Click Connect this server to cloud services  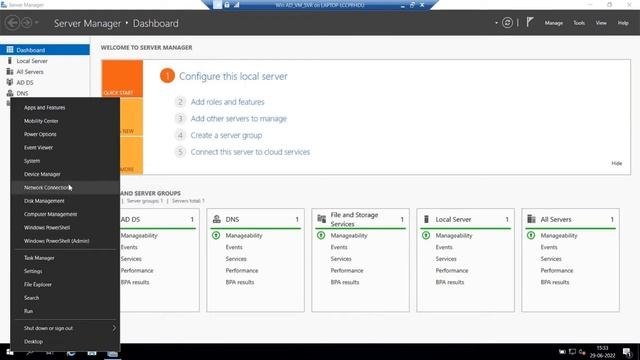(x=250, y=152)
